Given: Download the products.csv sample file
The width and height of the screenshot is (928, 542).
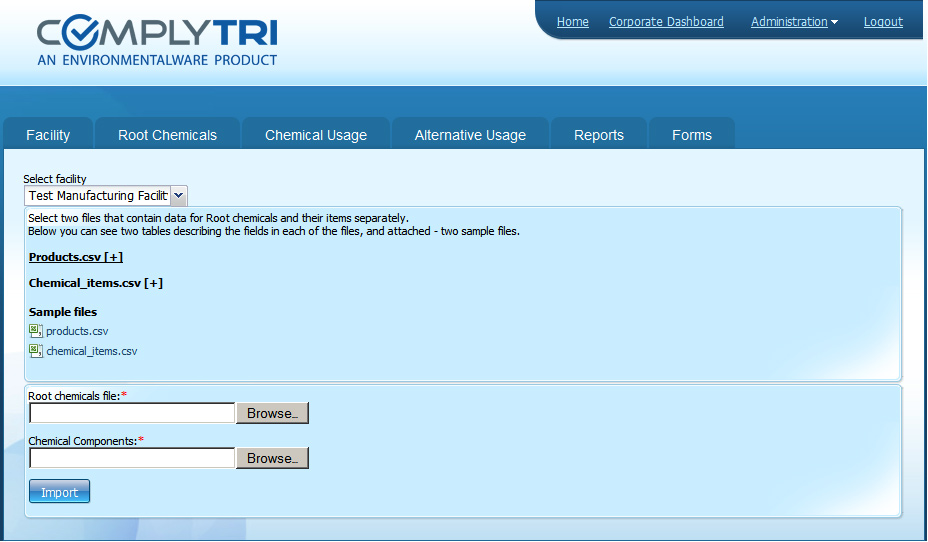Looking at the screenshot, I should (x=77, y=331).
